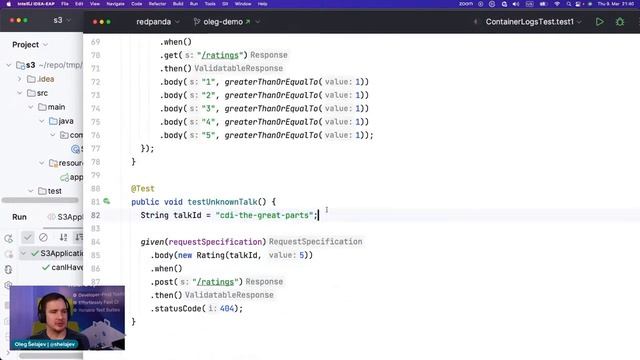This screenshot has width=640, height=360.
Task: Click the project tree horizontal scrollbar
Action: click(40, 200)
